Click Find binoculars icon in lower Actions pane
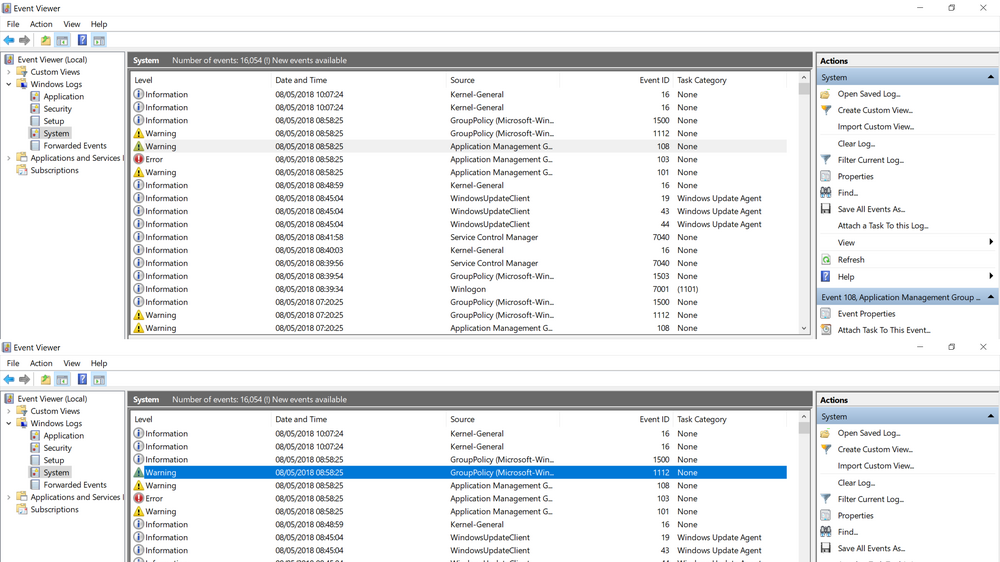The image size is (1000, 562). click(x=826, y=531)
